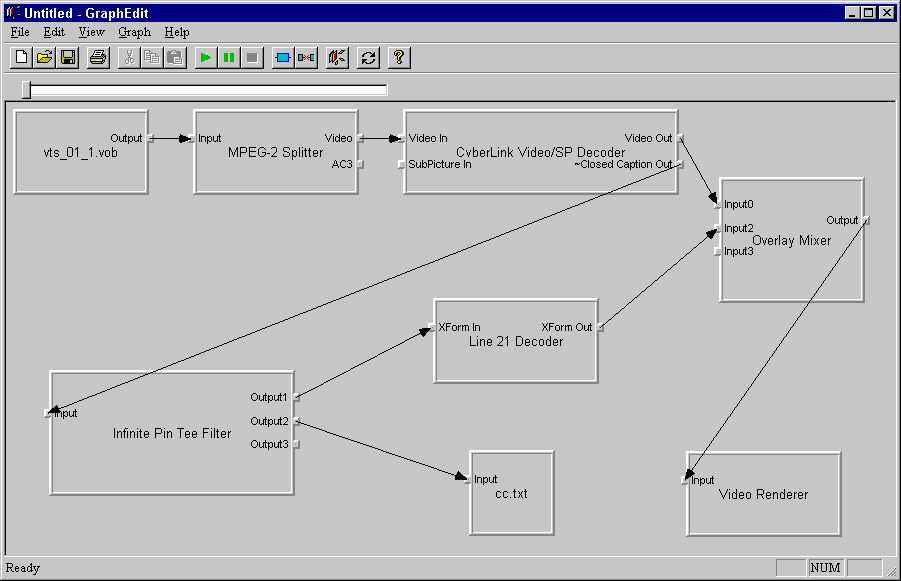The height and width of the screenshot is (581, 901).
Task: Click the speaker-style toolbar icon beside Refresh
Action: click(x=337, y=57)
